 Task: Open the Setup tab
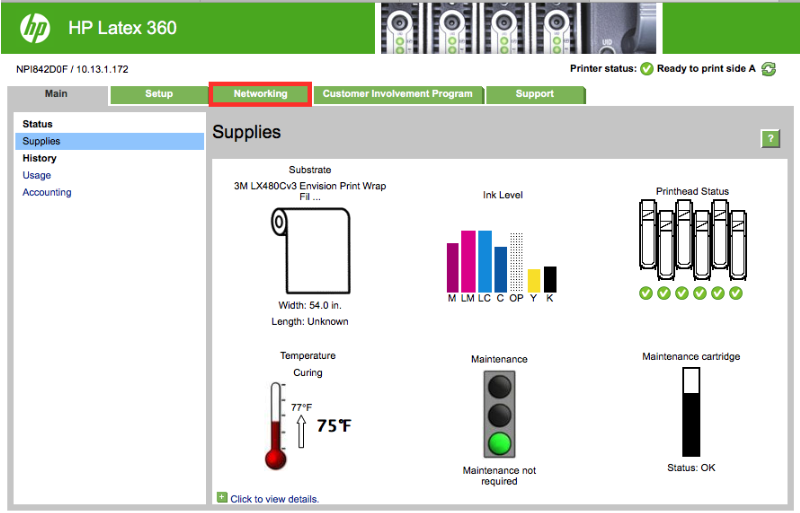(158, 94)
